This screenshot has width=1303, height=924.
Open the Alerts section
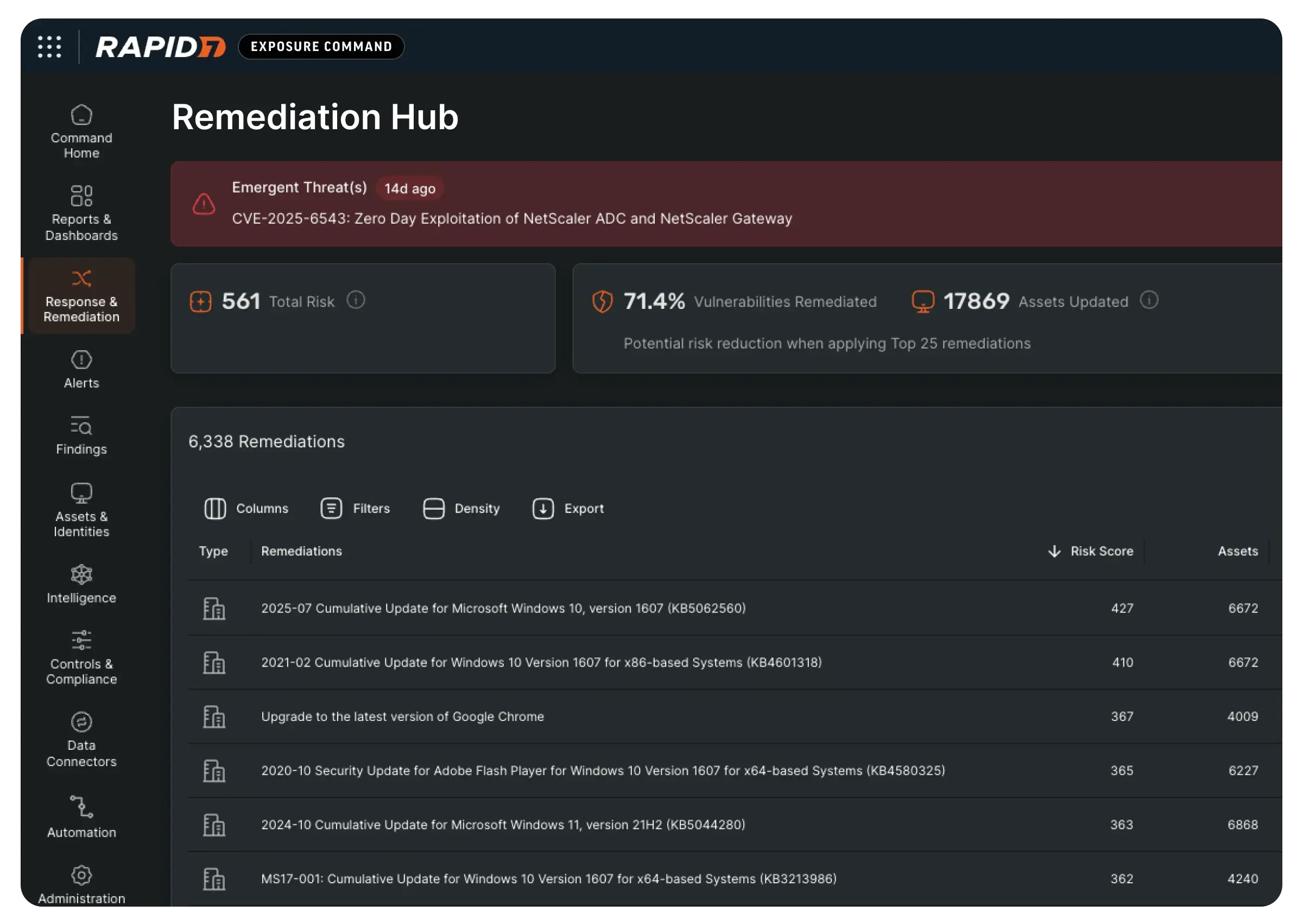point(81,370)
